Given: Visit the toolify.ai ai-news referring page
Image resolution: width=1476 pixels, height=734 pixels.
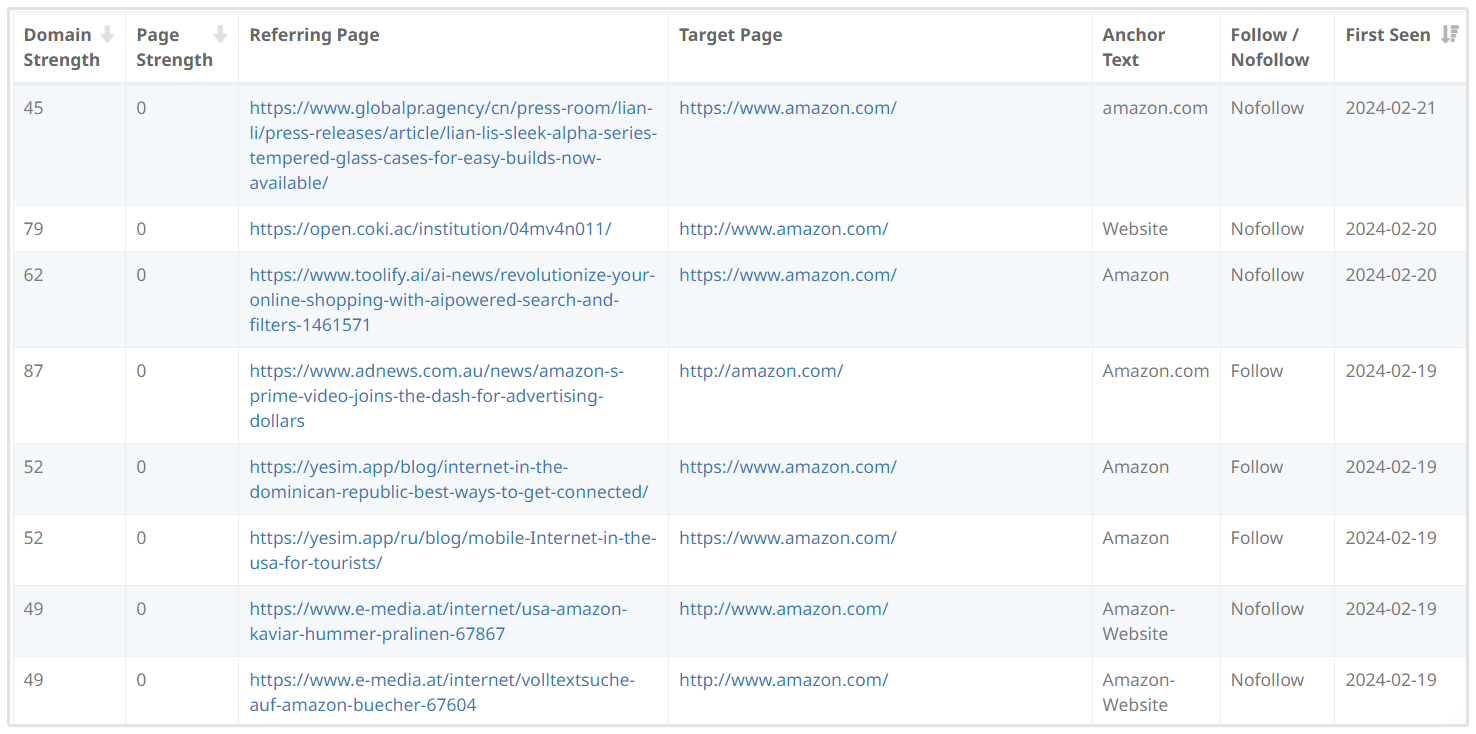Looking at the screenshot, I should pyautogui.click(x=452, y=300).
